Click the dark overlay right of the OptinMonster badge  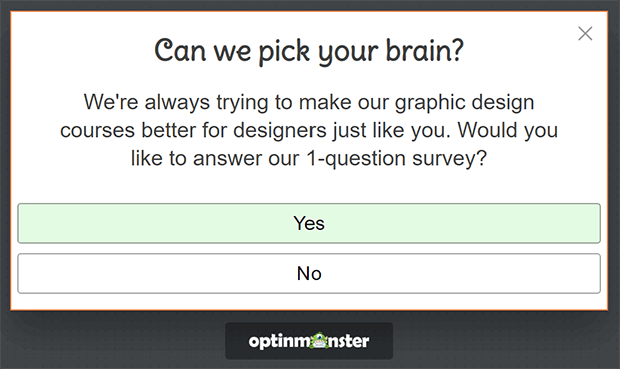(x=506, y=341)
